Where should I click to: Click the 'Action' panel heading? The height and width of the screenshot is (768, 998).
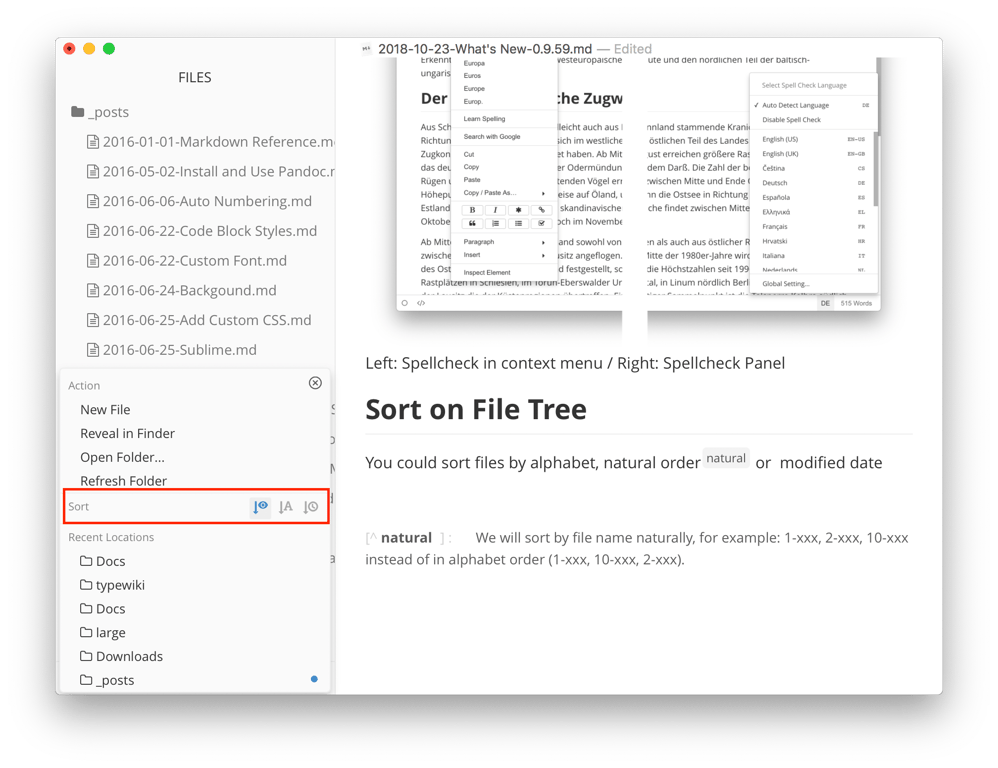(x=84, y=386)
